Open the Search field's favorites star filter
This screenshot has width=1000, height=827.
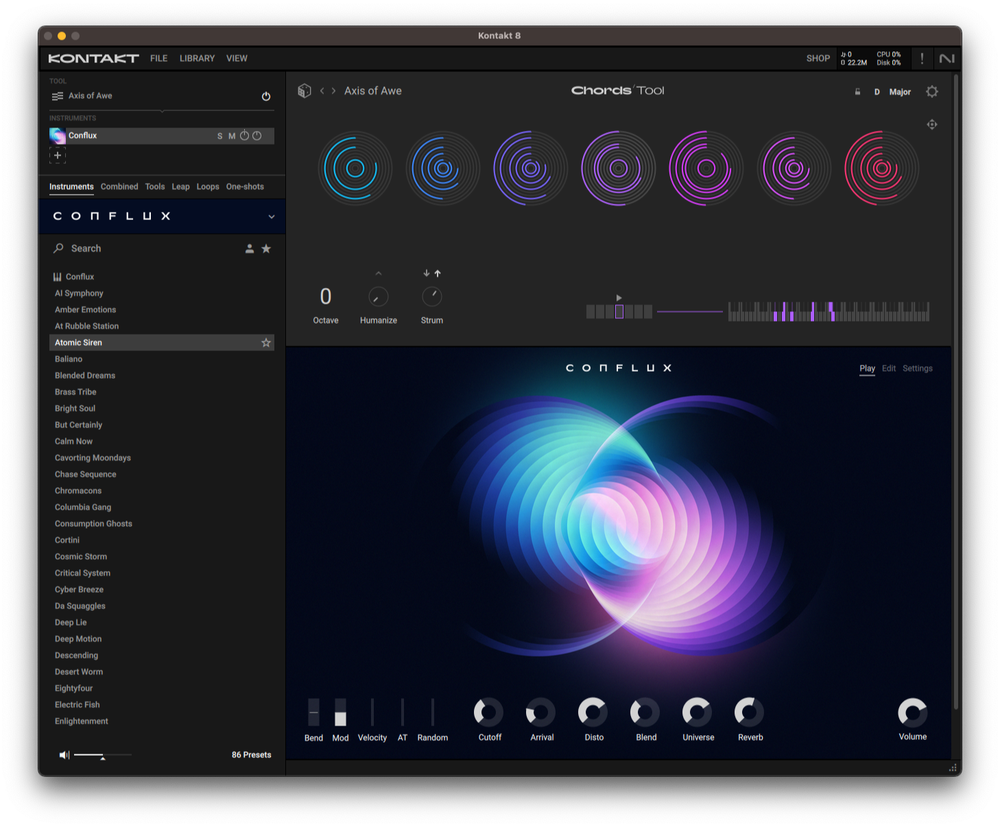coord(266,248)
